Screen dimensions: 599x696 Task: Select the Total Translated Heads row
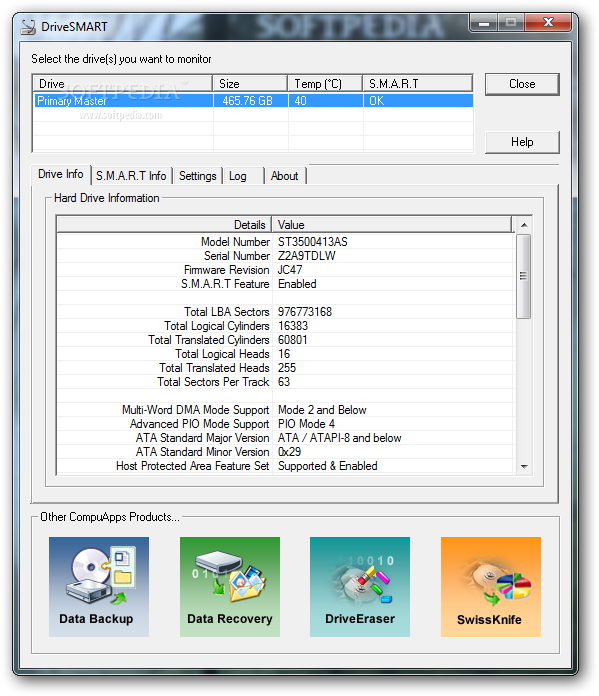(x=286, y=368)
